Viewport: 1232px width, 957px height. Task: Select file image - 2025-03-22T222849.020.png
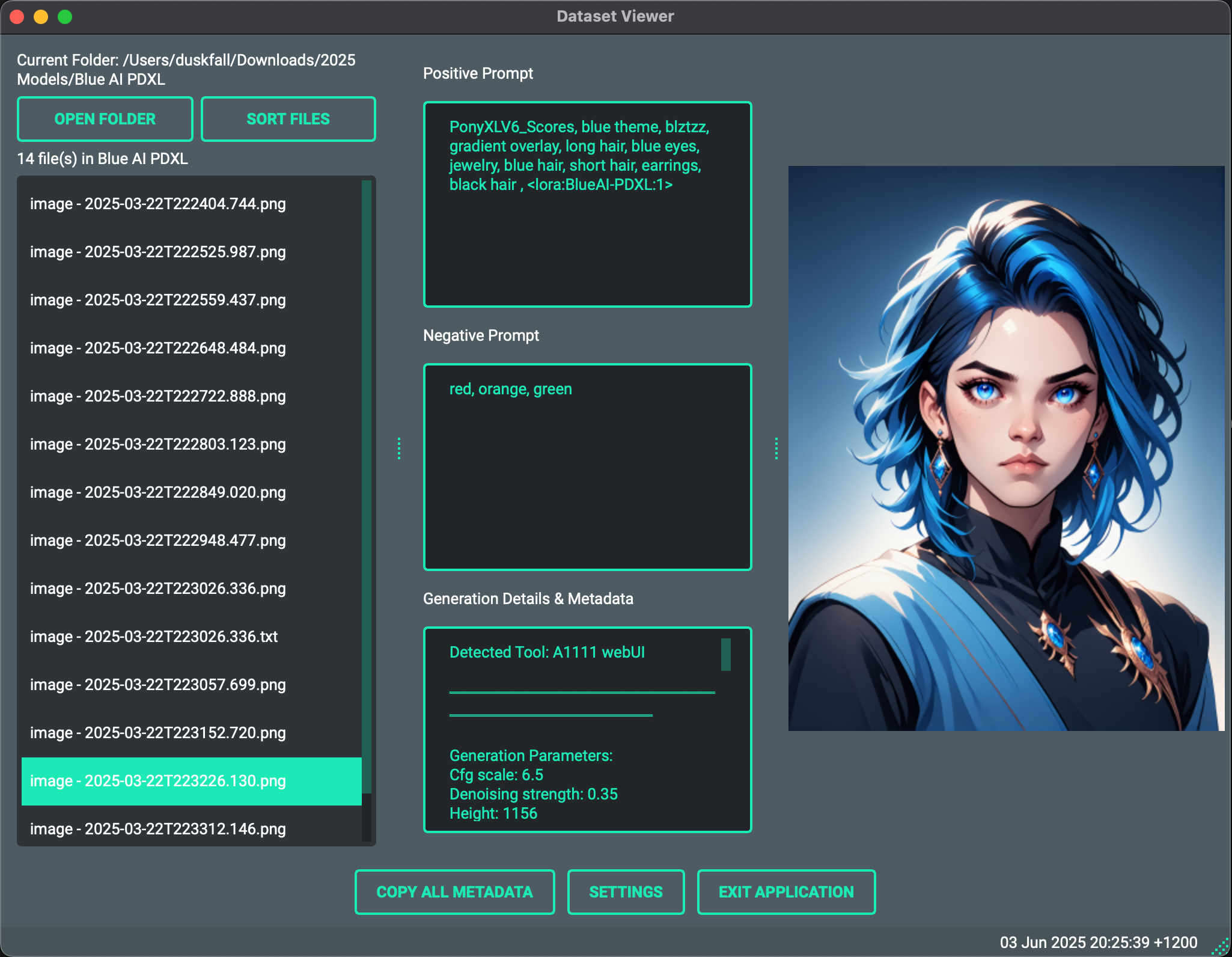click(158, 492)
